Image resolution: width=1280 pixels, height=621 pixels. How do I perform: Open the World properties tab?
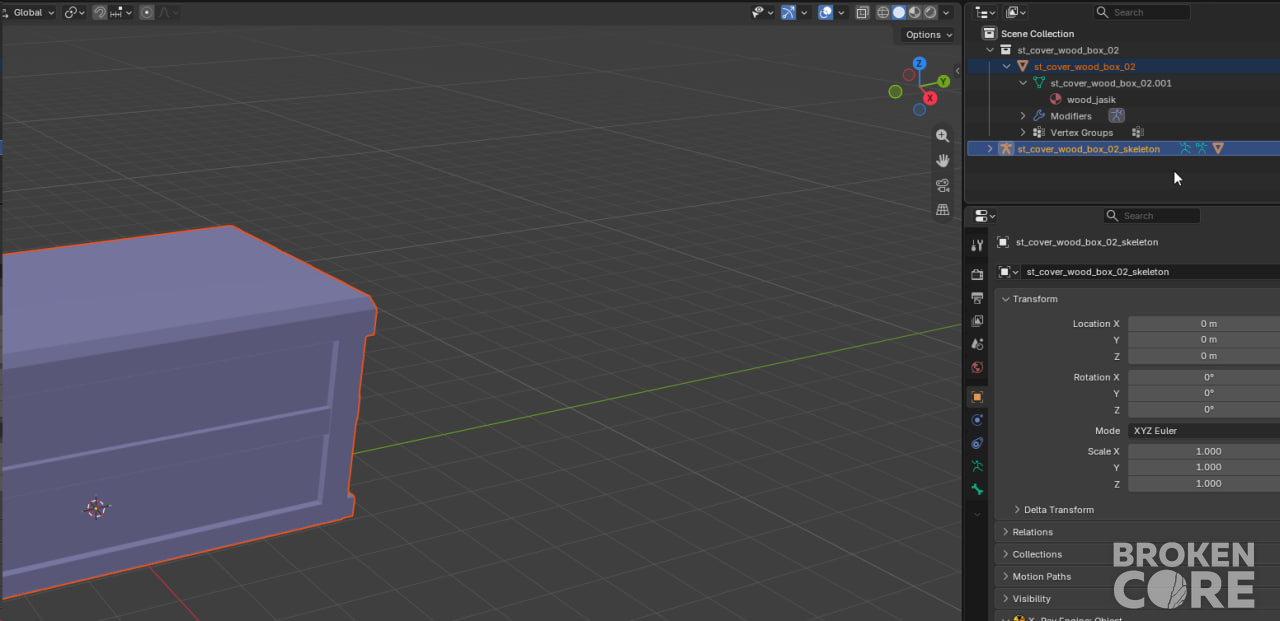coord(977,367)
